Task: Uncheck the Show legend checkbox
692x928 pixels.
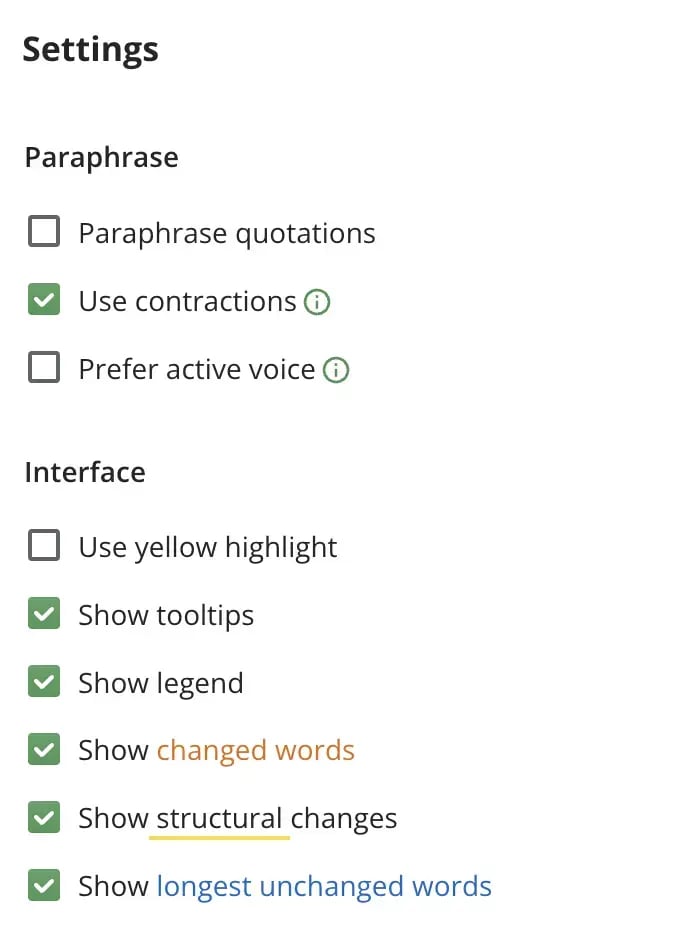Action: point(44,683)
